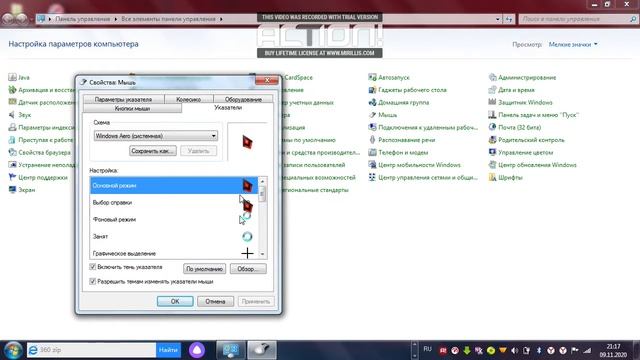
Task: Click the RU language indicator
Action: pos(427,349)
